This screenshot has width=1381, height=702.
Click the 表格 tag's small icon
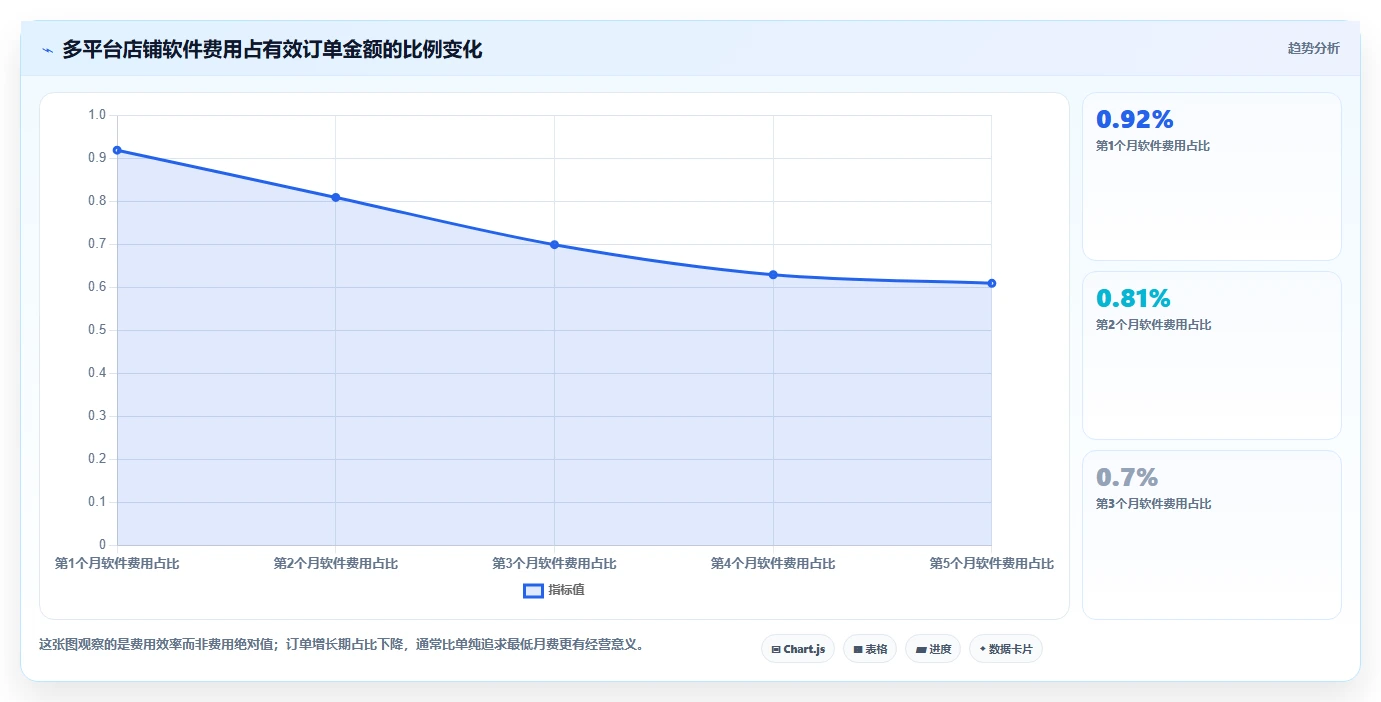[858, 650]
